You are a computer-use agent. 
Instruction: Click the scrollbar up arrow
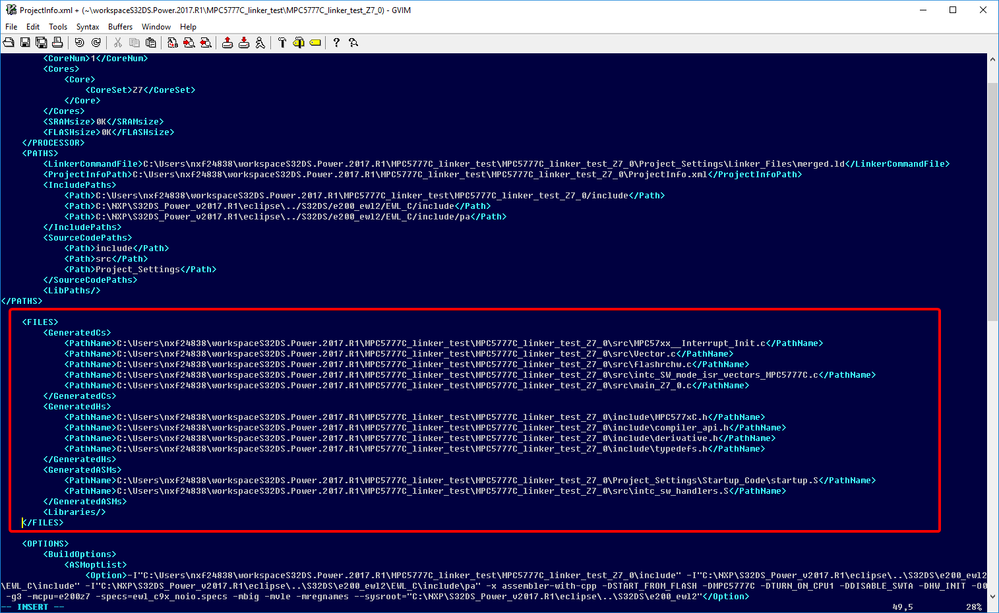pyautogui.click(x=993, y=59)
